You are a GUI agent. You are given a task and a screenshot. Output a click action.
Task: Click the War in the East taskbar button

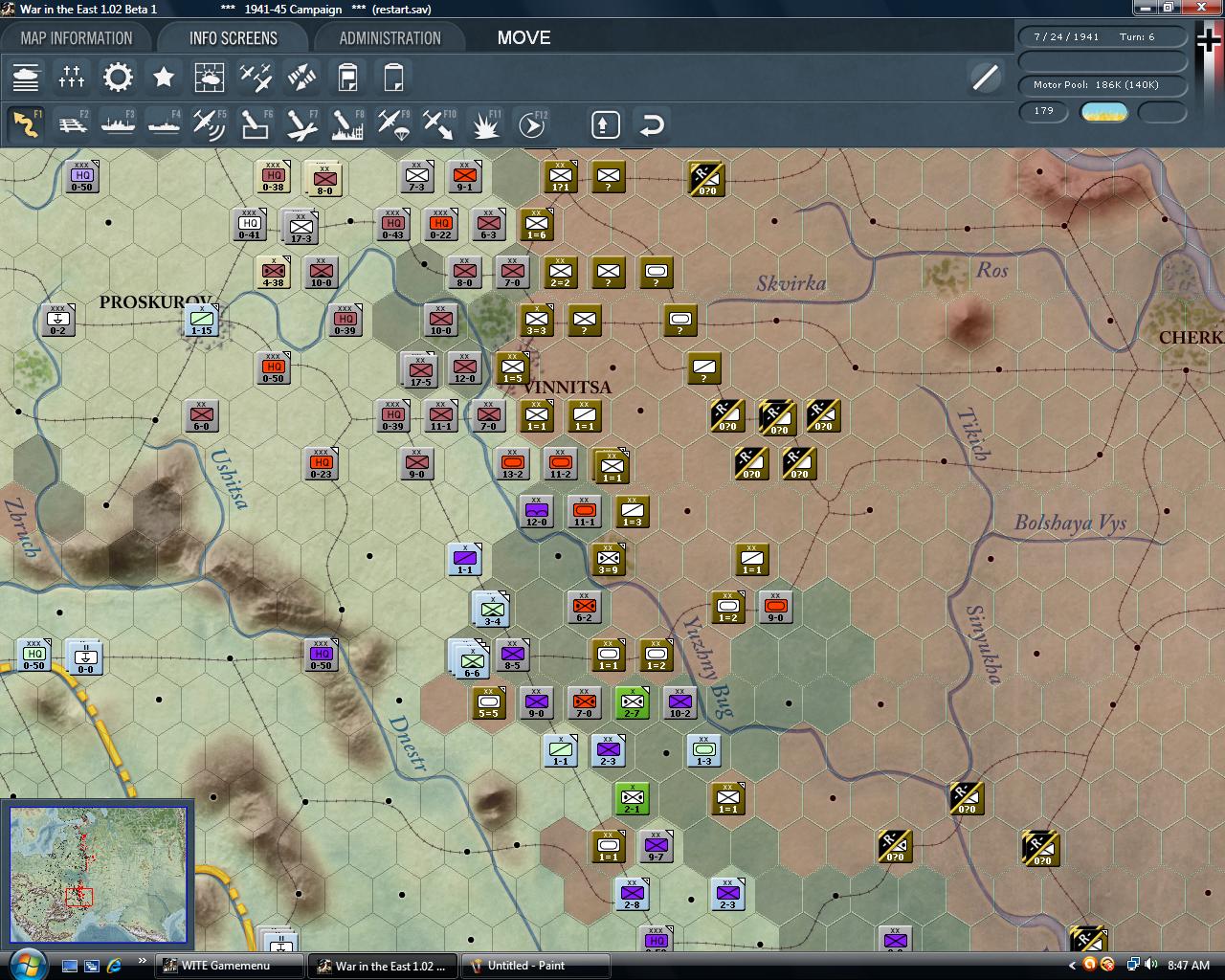click(383, 966)
